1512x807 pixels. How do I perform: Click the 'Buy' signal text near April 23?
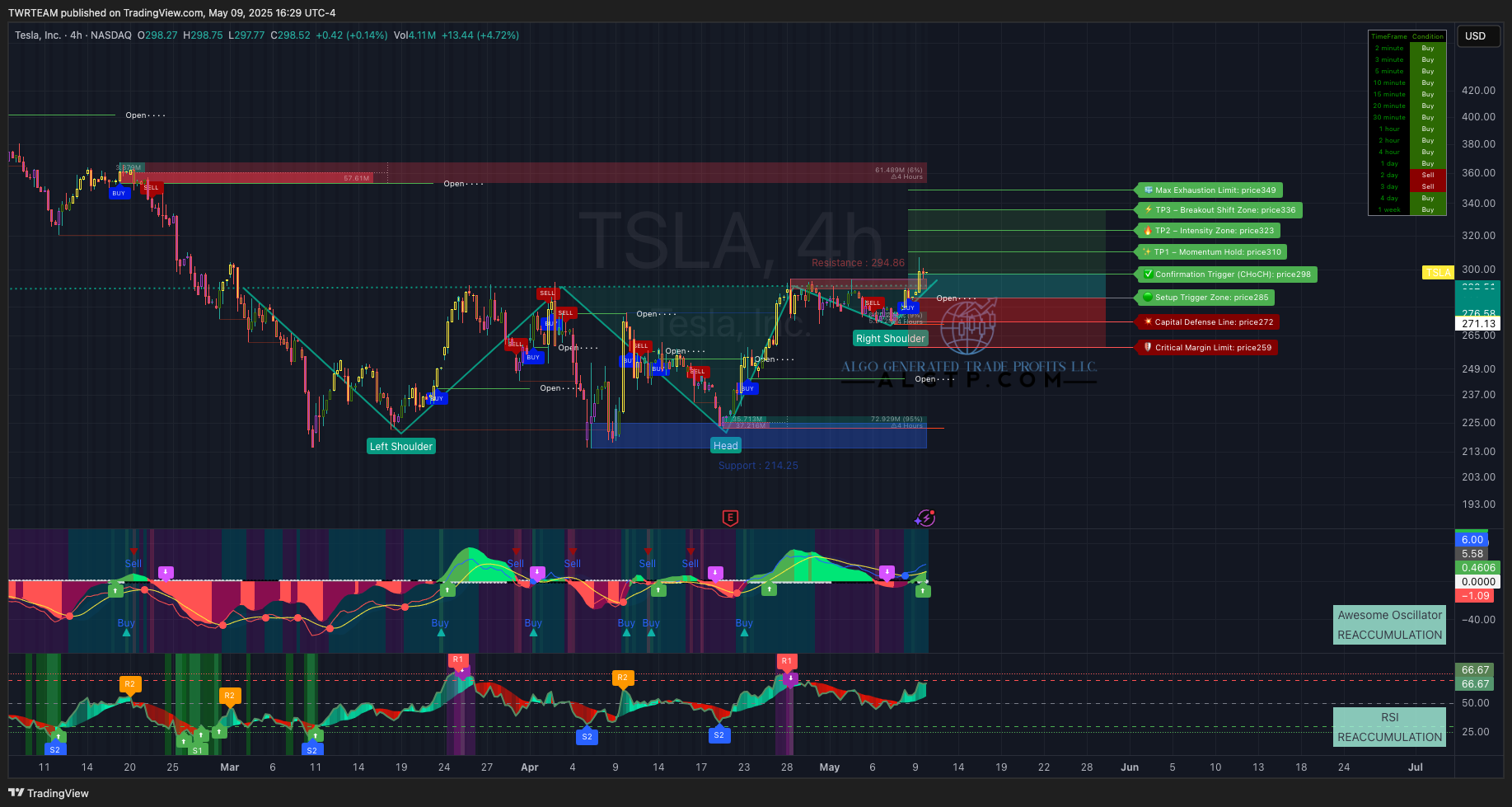click(744, 623)
